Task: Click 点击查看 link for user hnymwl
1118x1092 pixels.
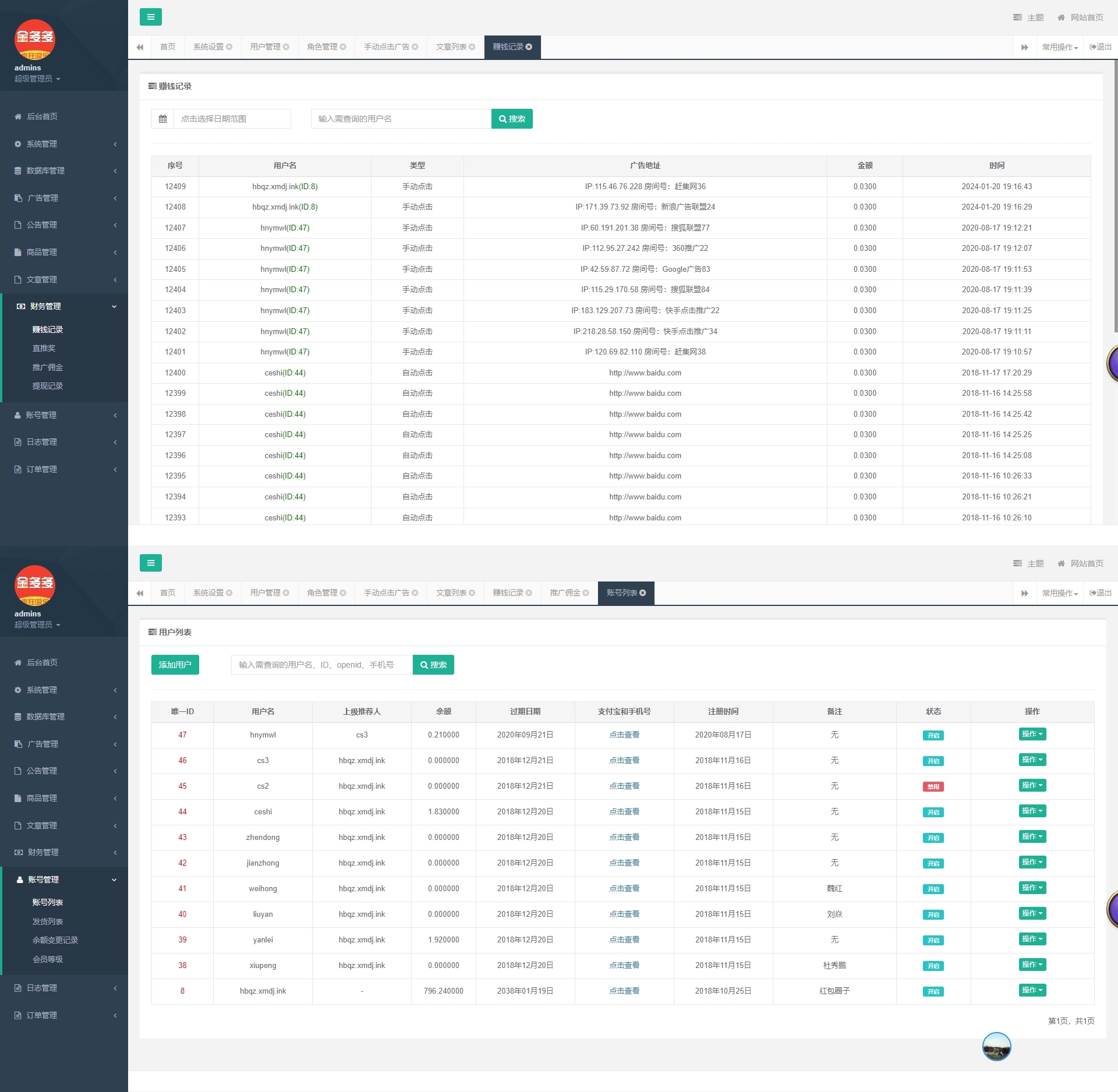Action: coord(624,735)
